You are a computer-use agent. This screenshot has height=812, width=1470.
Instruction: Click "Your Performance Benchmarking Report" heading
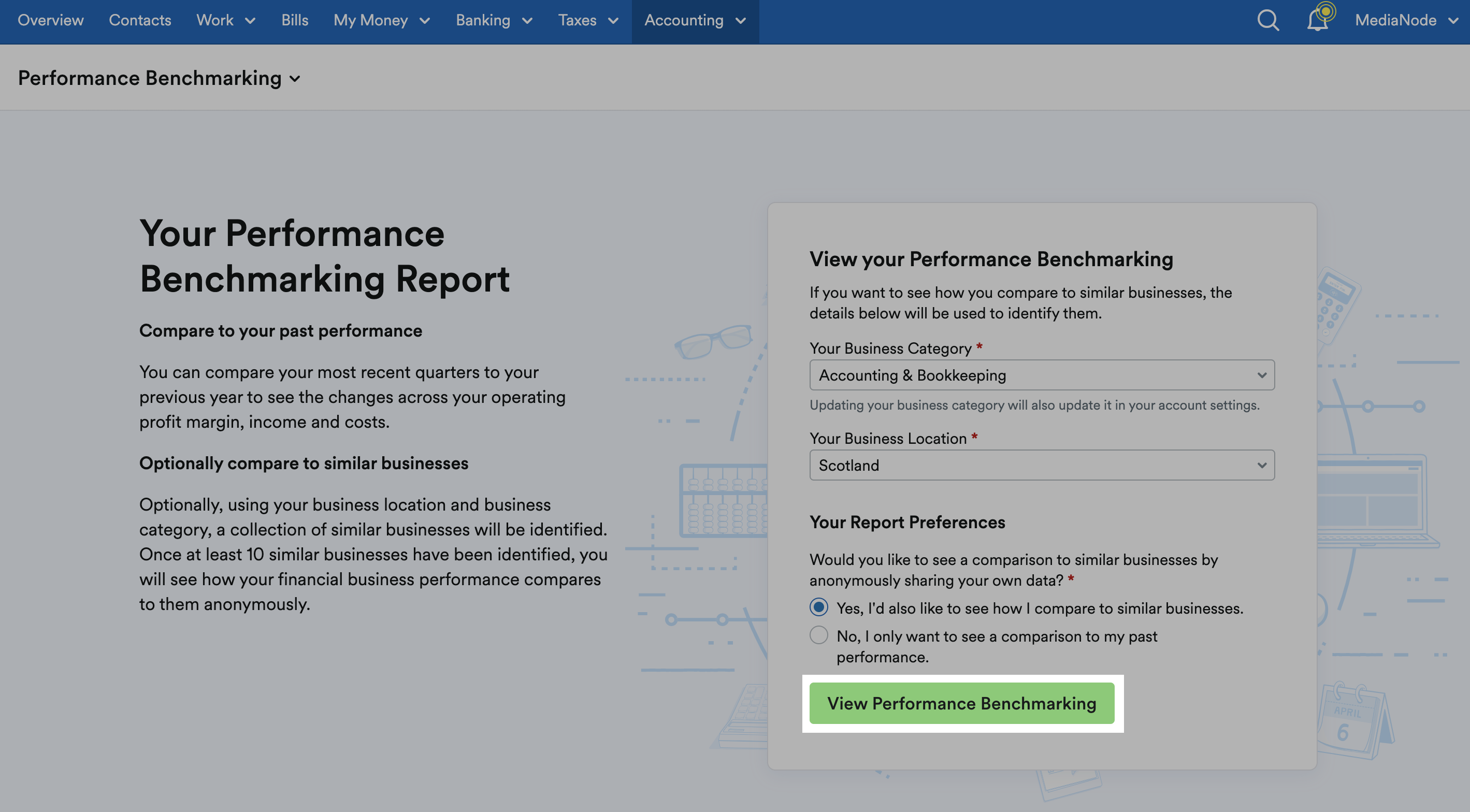(325, 256)
